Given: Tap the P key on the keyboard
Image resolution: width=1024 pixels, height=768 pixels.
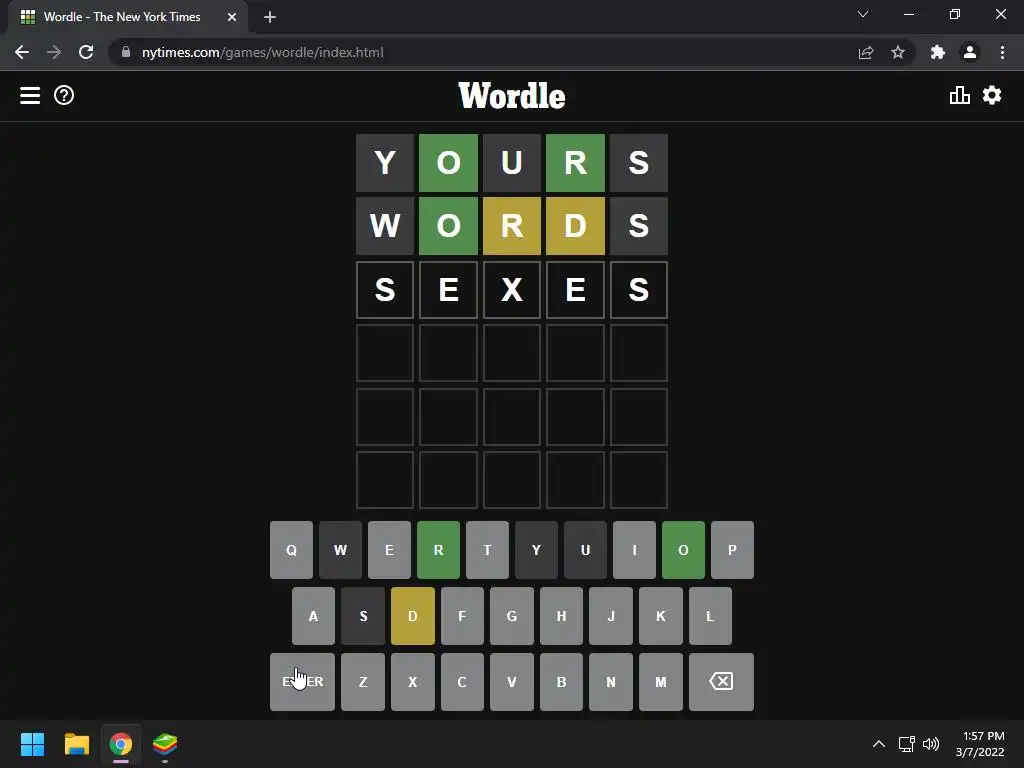Looking at the screenshot, I should [732, 550].
